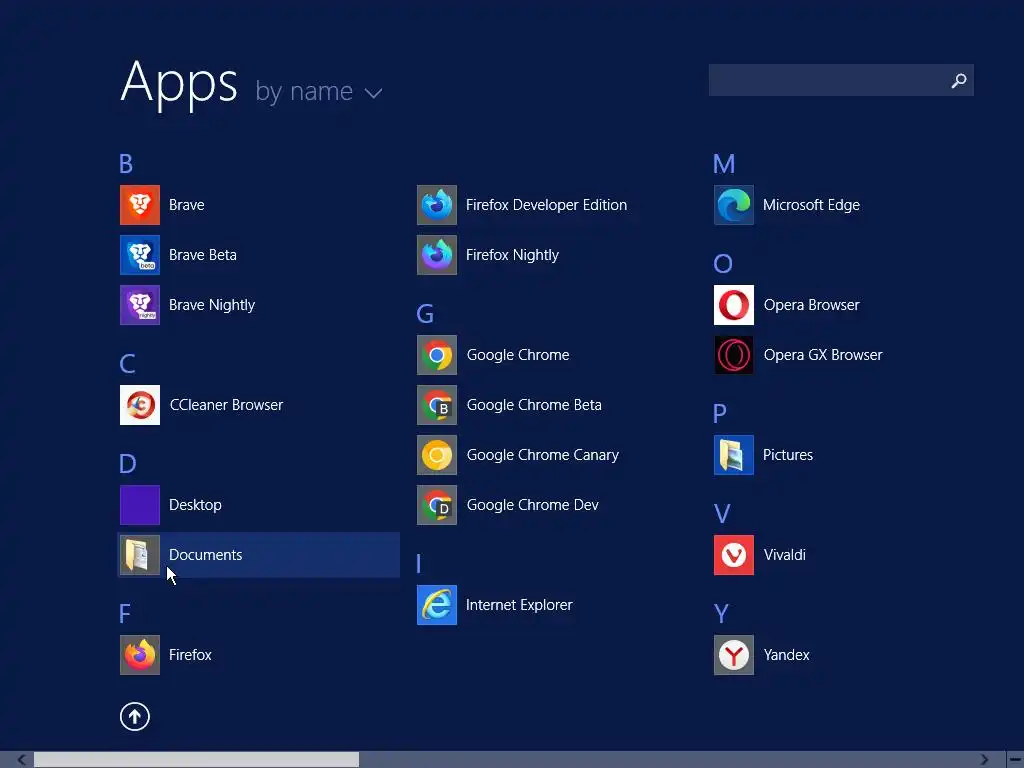Screen dimensions: 1024x768
Task: Click the 'Google Chrome Canary' label
Action: (543, 455)
